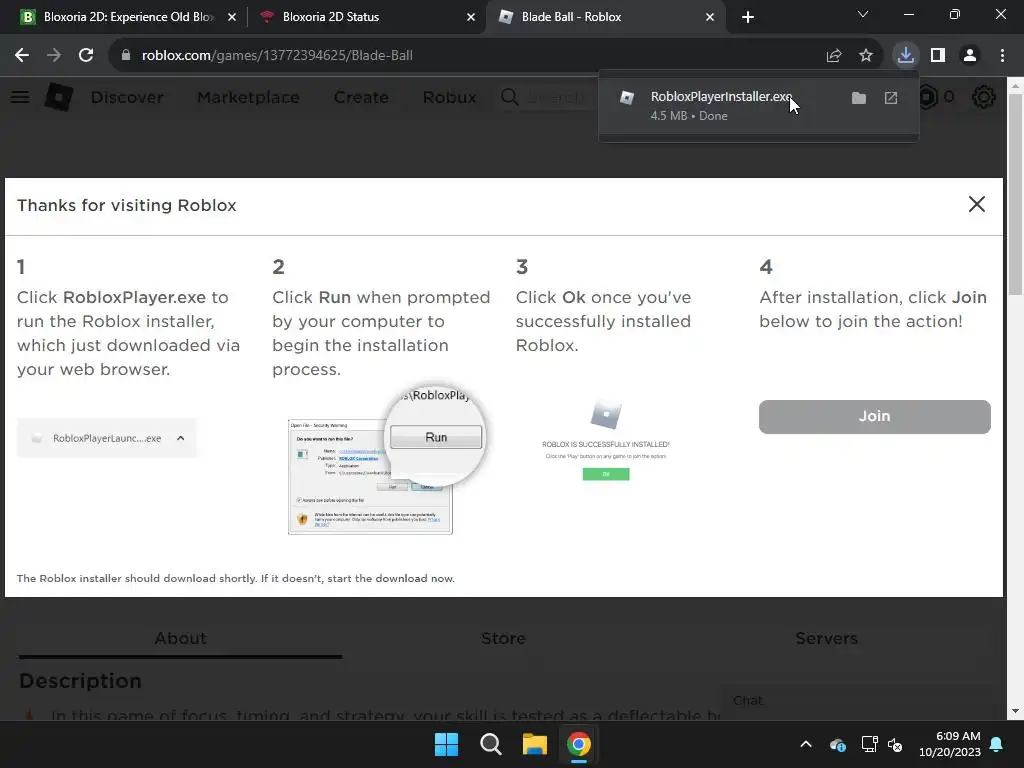Open a new browser tab
This screenshot has width=1024, height=768.
tap(748, 17)
